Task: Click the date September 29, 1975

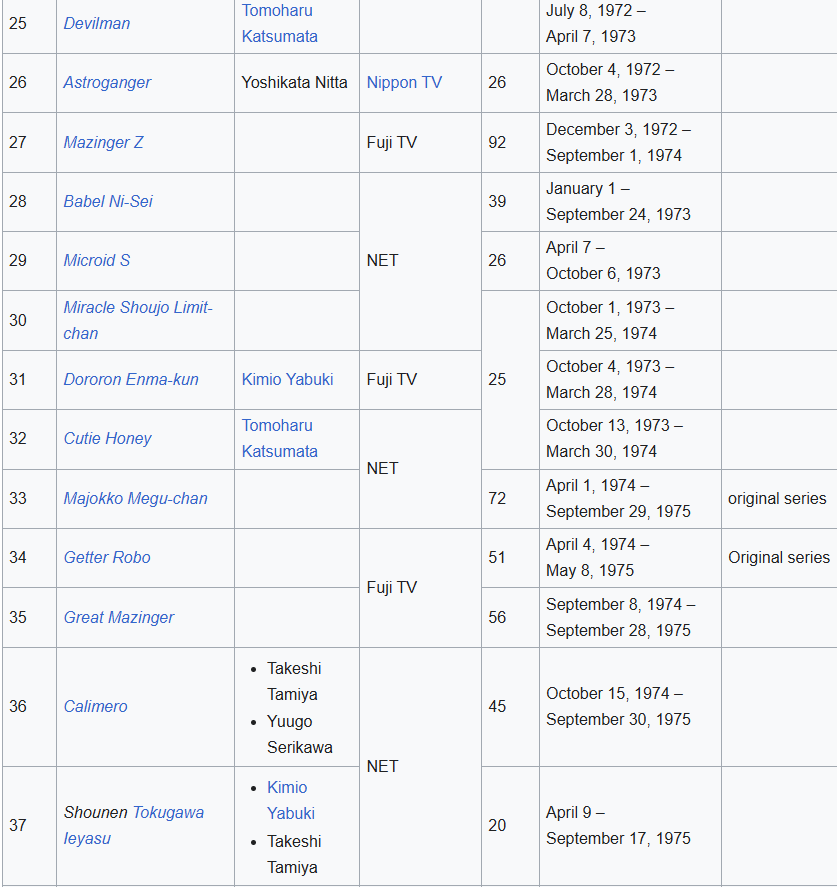Action: [618, 511]
